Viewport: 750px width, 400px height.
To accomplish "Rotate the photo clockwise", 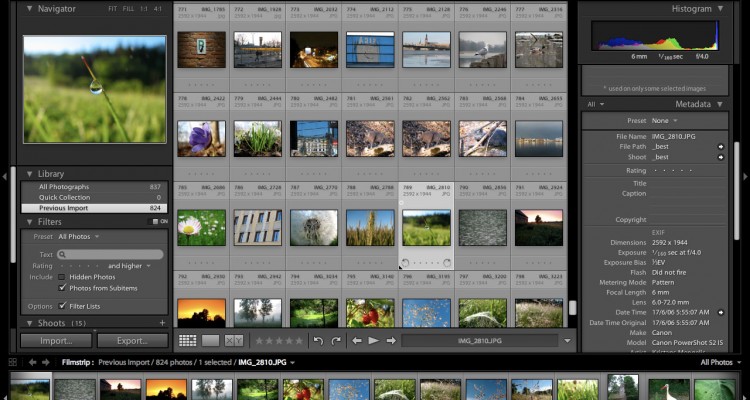I will click(x=336, y=340).
